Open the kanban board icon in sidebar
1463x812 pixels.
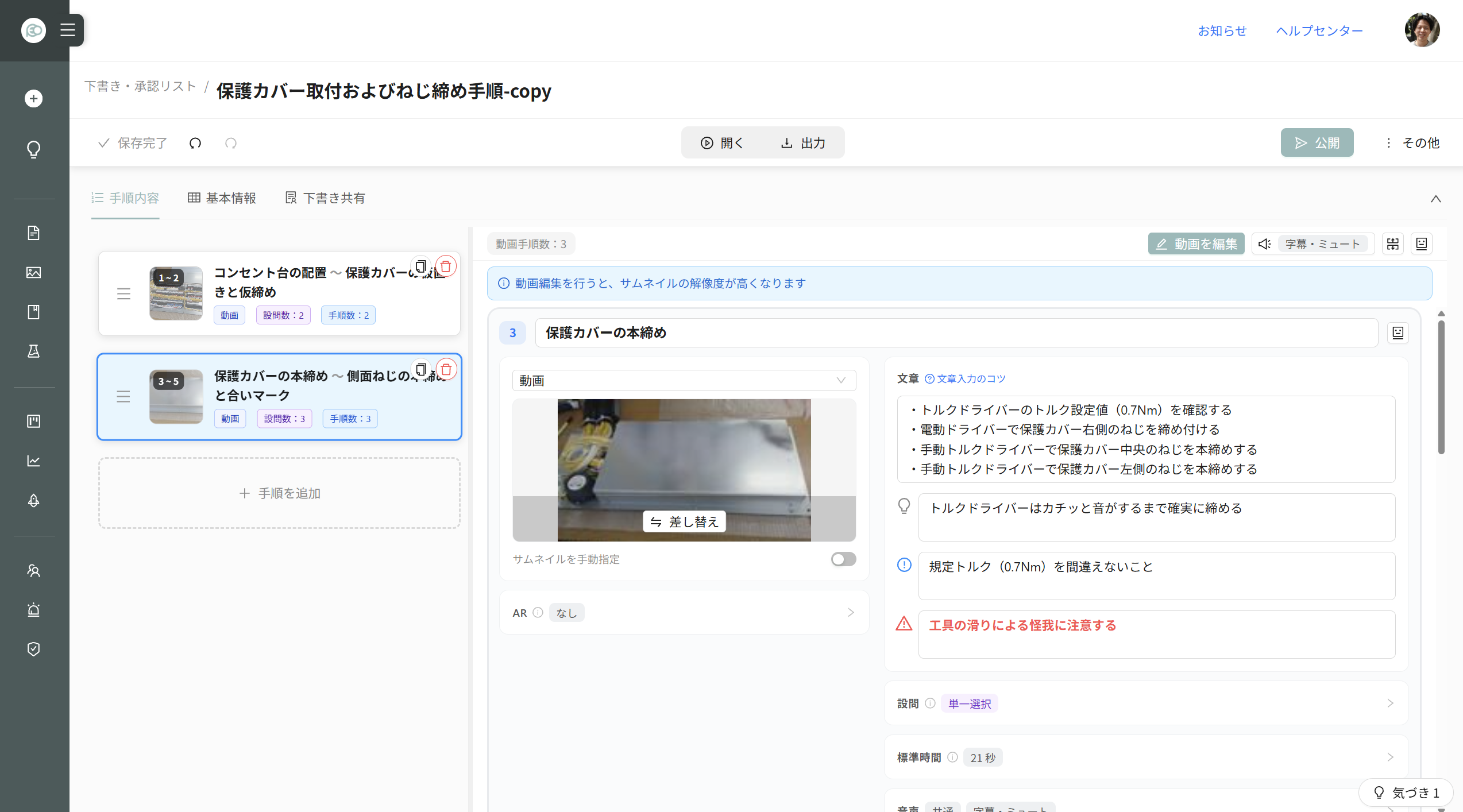point(34,422)
